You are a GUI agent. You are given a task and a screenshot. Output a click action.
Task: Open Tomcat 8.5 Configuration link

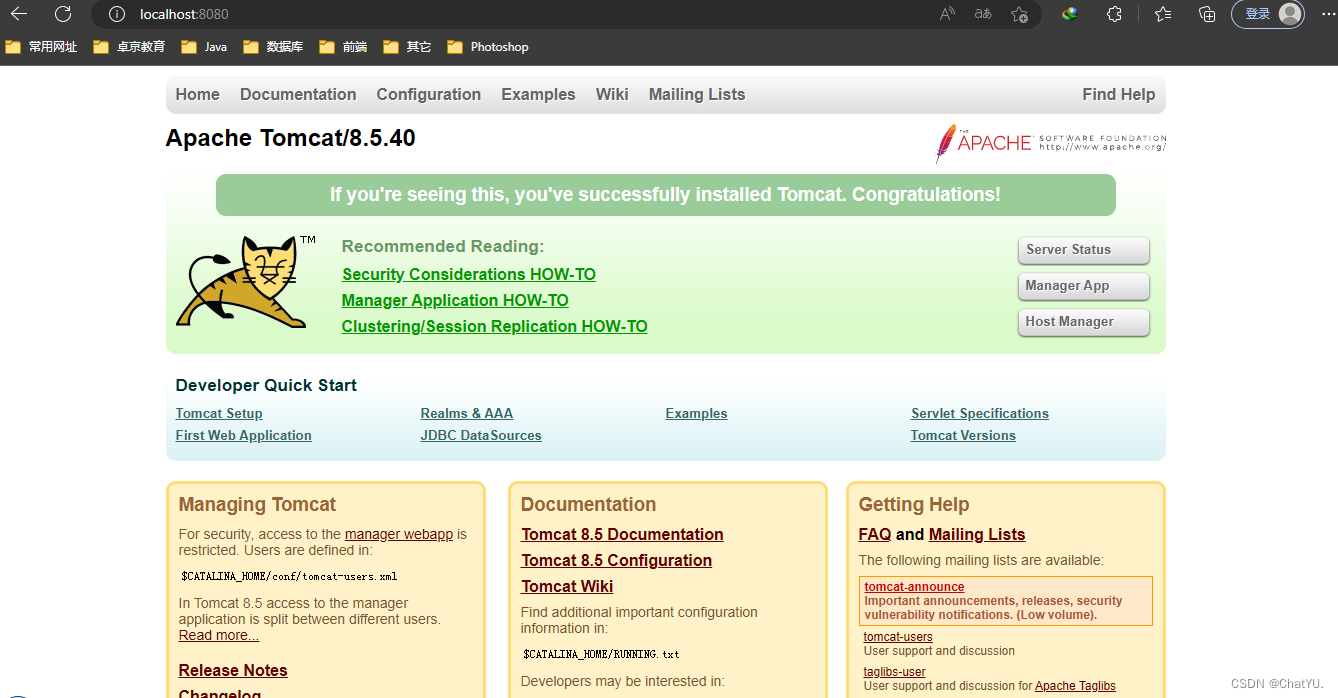click(x=616, y=560)
